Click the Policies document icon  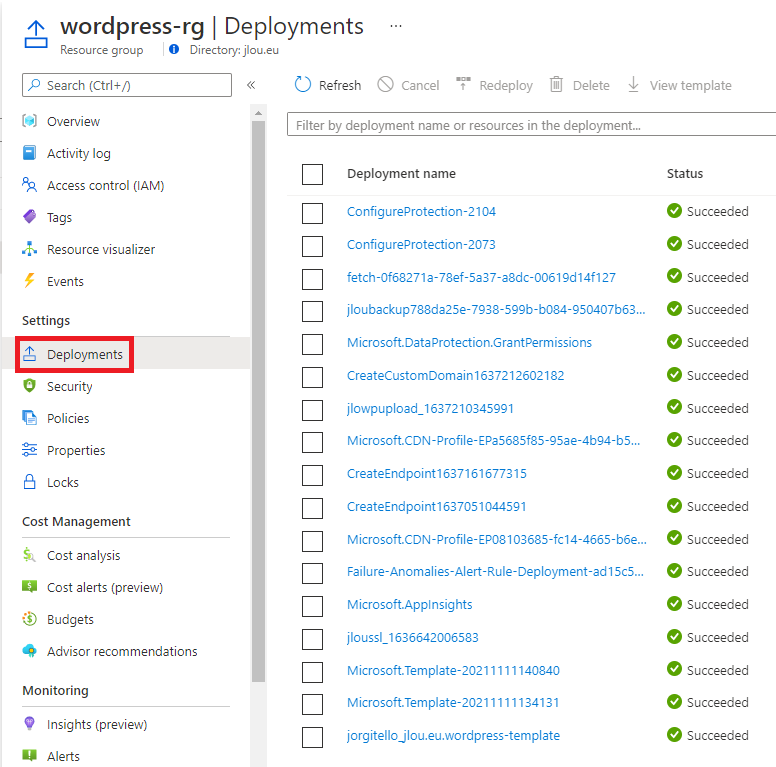click(x=30, y=418)
